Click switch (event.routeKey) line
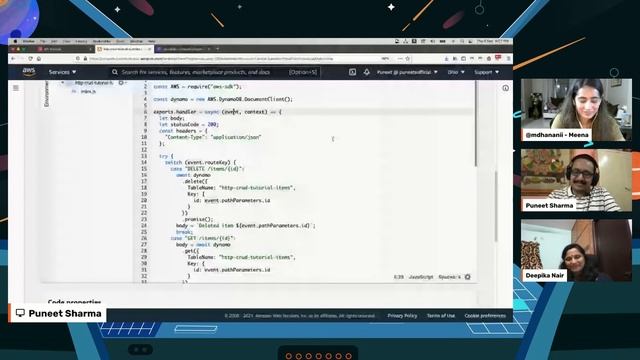The height and width of the screenshot is (360, 640). [x=200, y=162]
